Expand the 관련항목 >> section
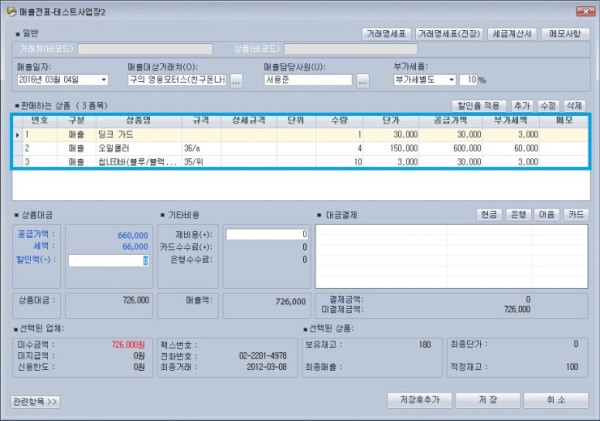 coord(35,401)
